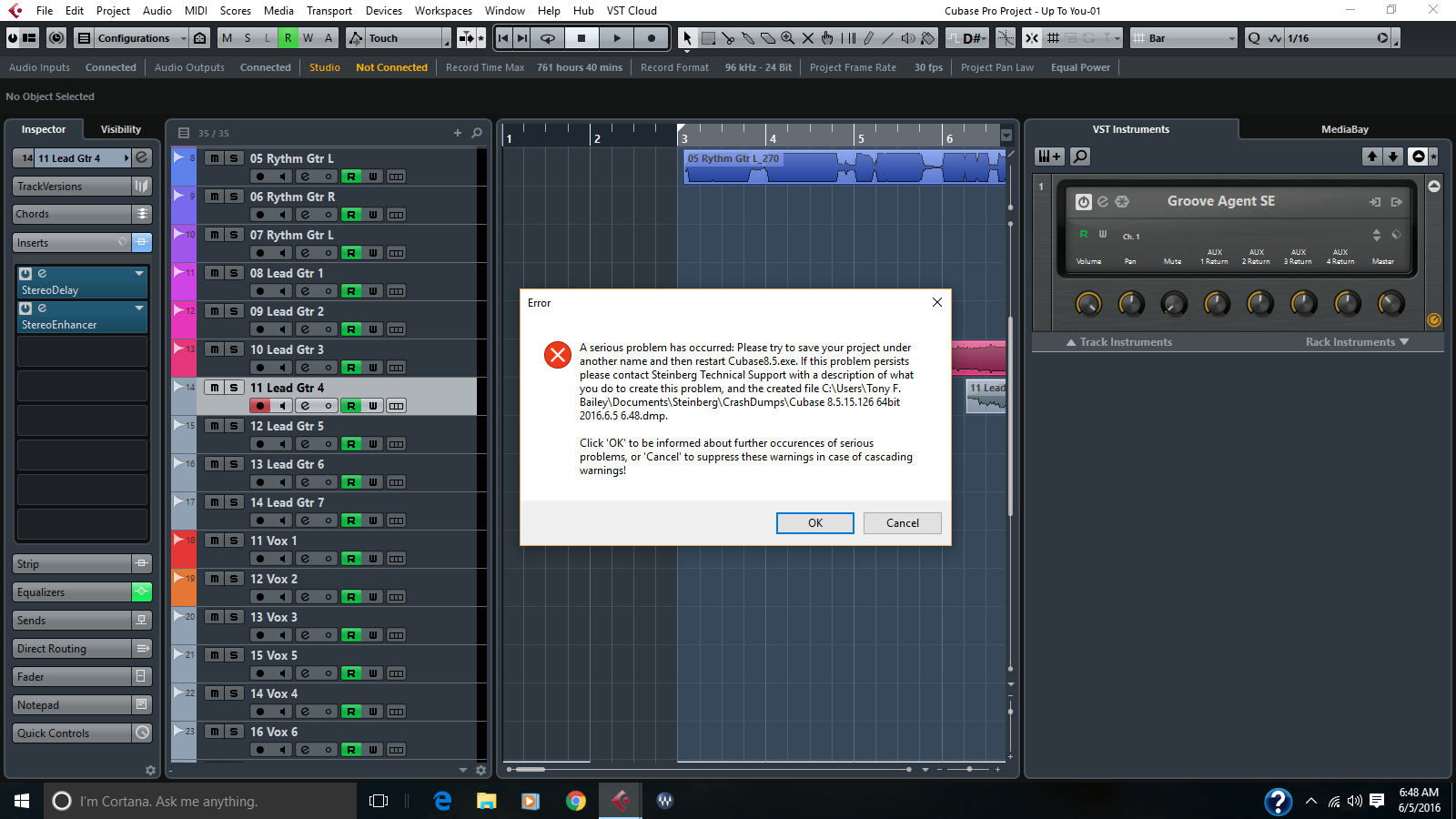Select the Line tool
The height and width of the screenshot is (819, 1456).
[x=888, y=38]
